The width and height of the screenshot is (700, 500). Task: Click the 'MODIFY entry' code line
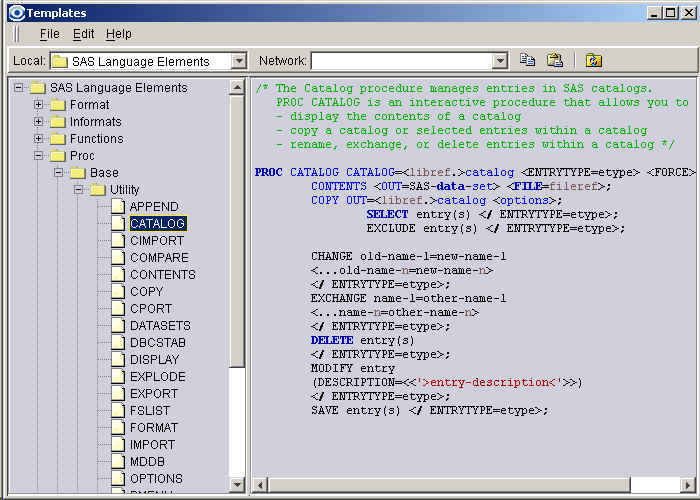pos(353,368)
